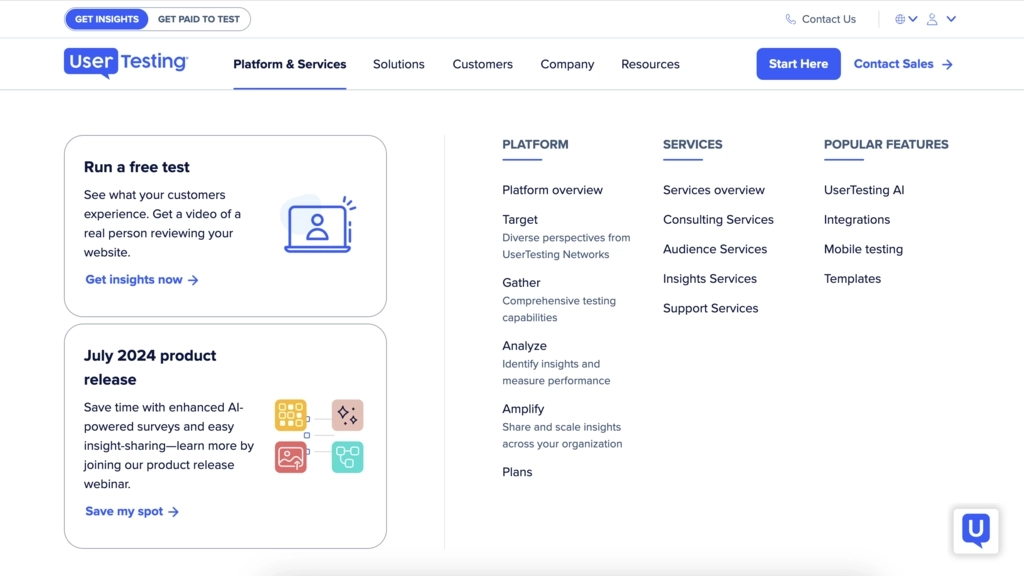This screenshot has width=1024, height=576.
Task: Click Contact Us in top bar
Action: [x=829, y=19]
